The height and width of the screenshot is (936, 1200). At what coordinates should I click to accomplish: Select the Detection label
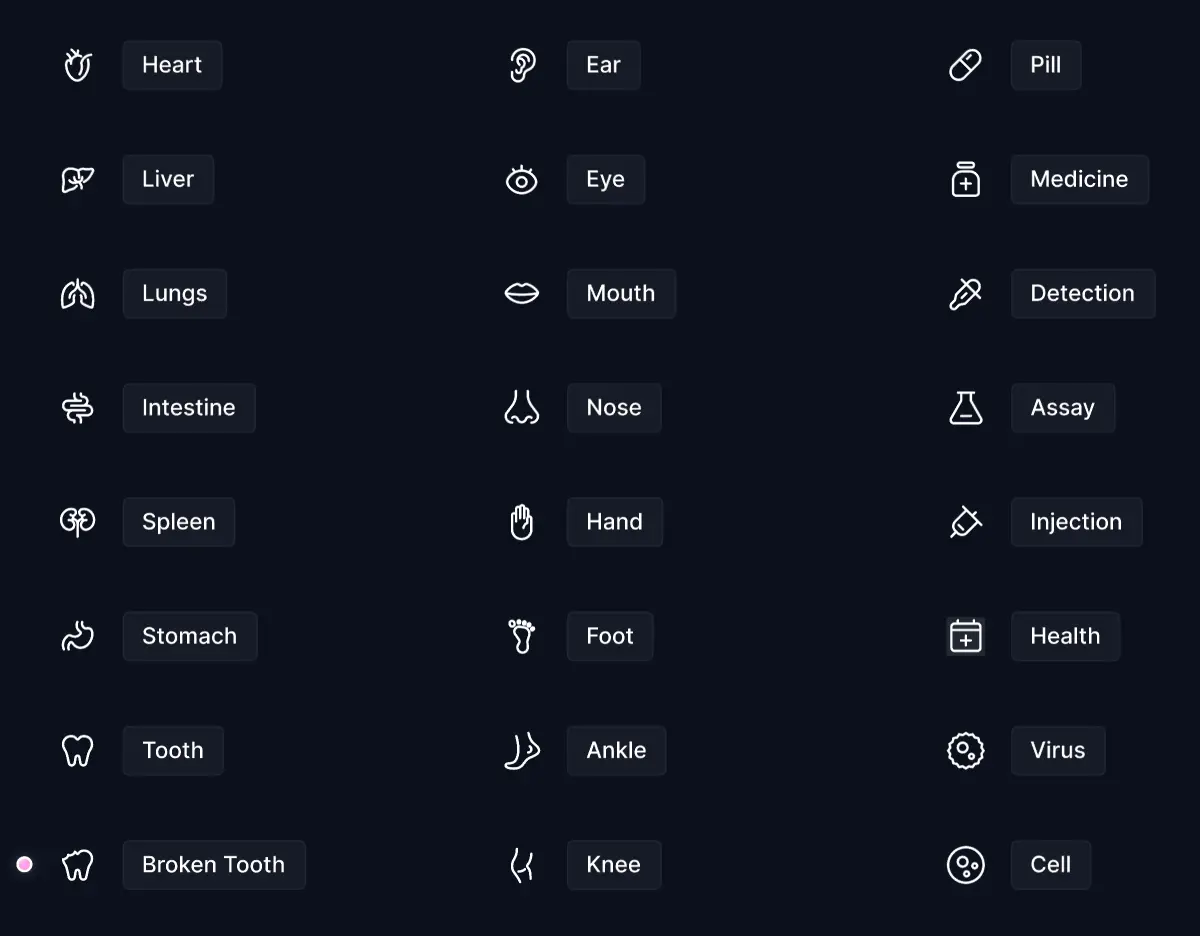(x=1083, y=293)
